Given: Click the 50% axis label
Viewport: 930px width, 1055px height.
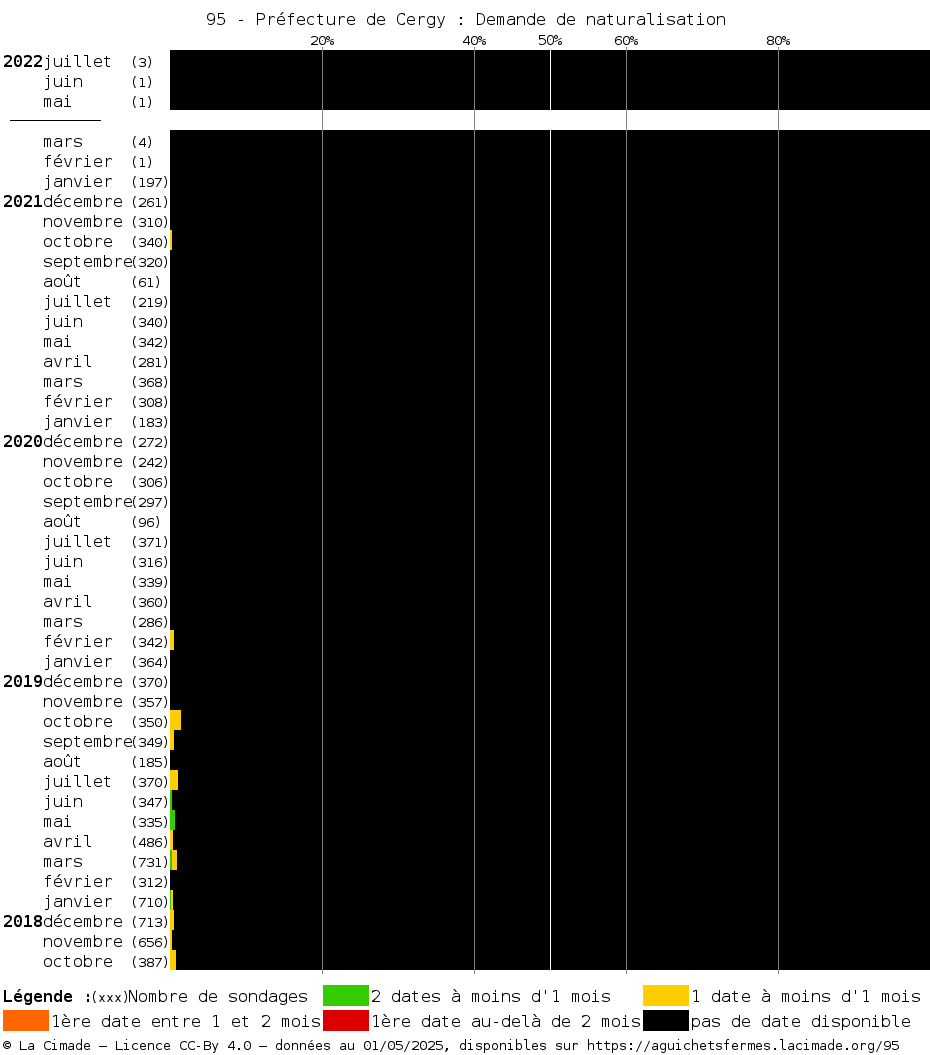Looking at the screenshot, I should (x=550, y=40).
